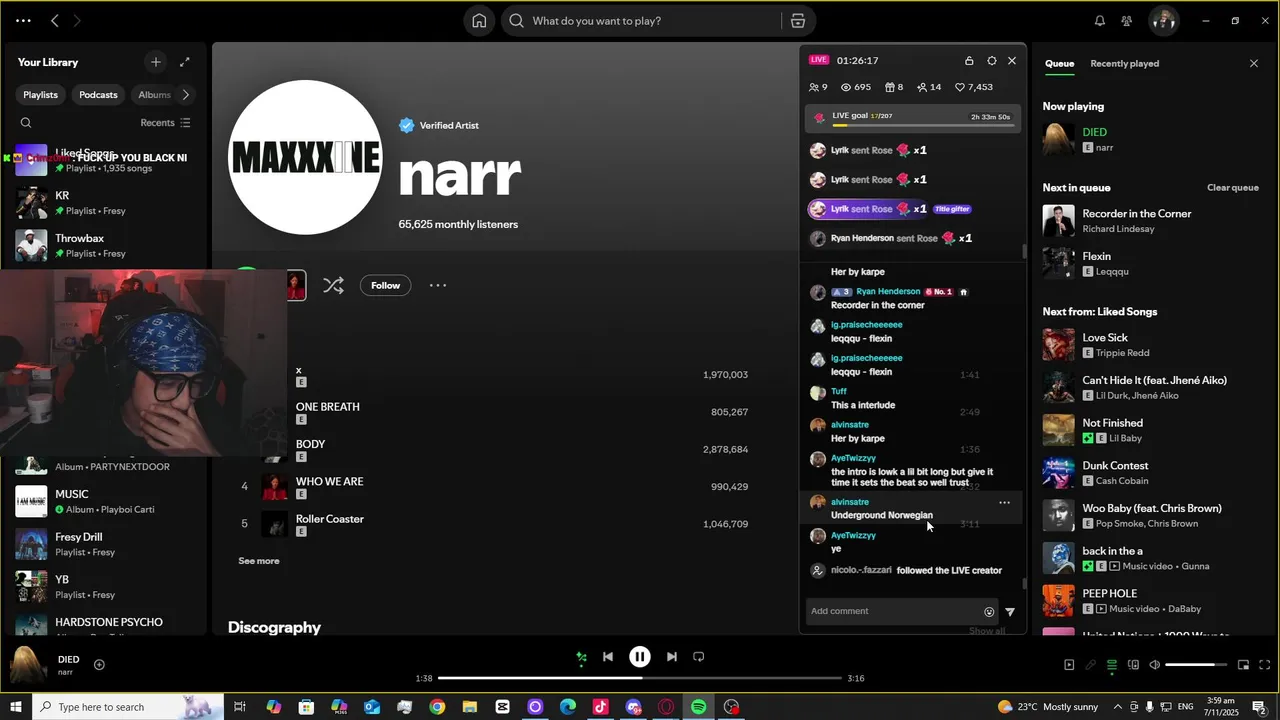
Task: Open Fresy Drill playlist
Action: (x=104, y=544)
